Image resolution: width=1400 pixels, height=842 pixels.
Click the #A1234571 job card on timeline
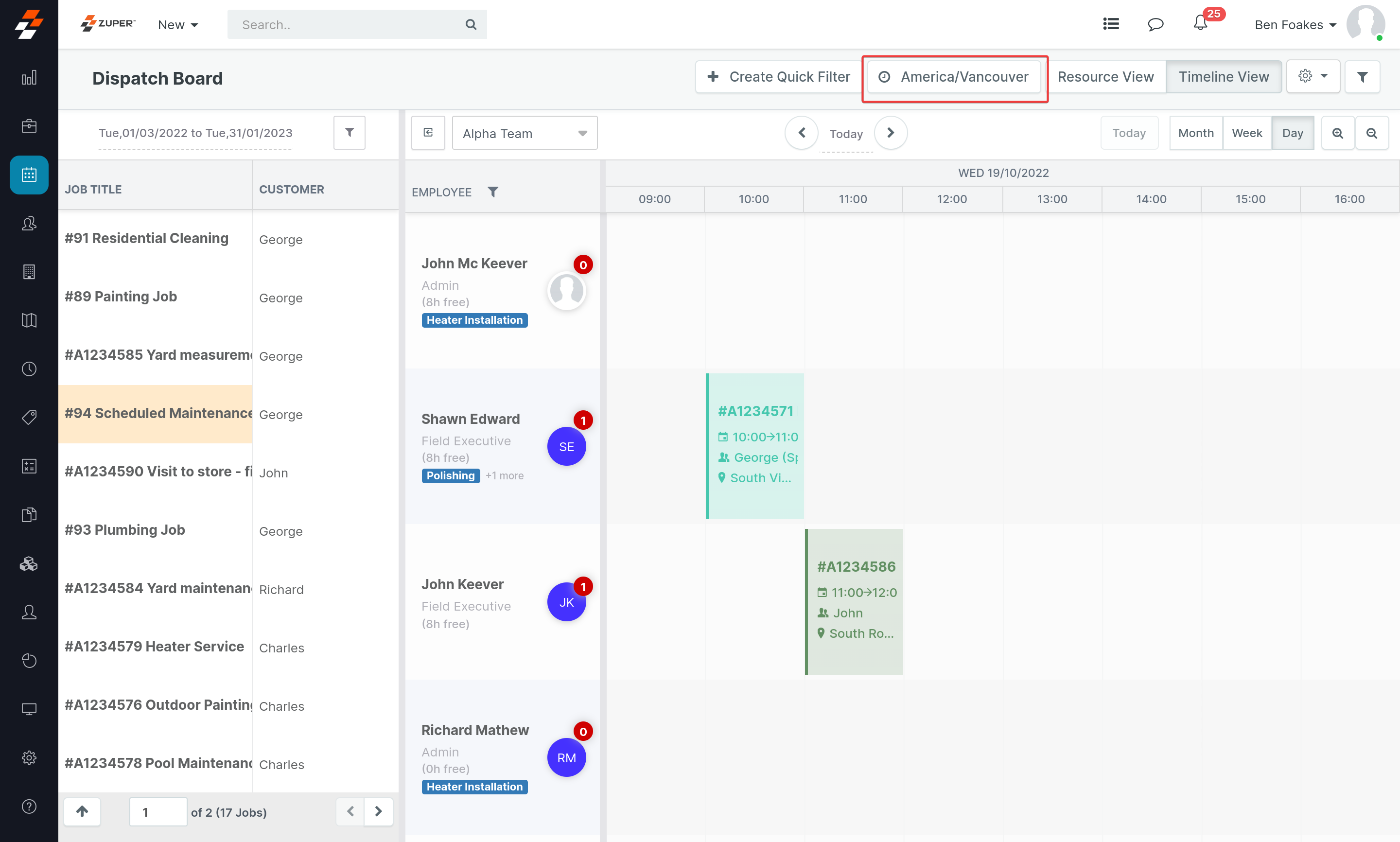[755, 445]
